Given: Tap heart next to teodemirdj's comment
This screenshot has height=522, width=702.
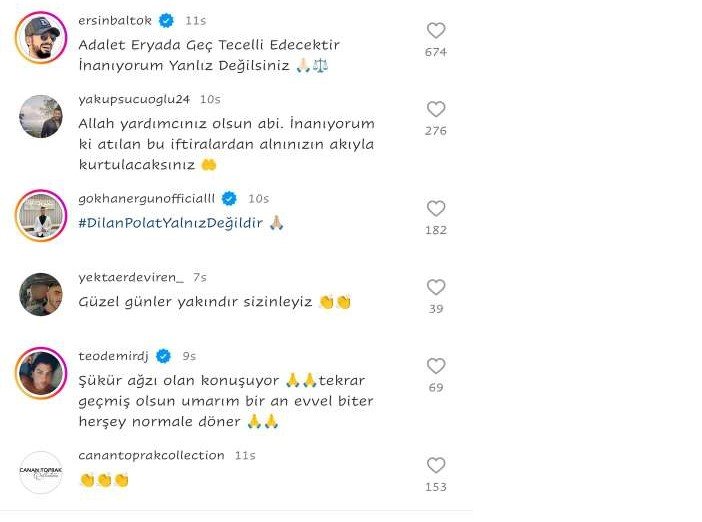Looking at the screenshot, I should (x=436, y=366).
